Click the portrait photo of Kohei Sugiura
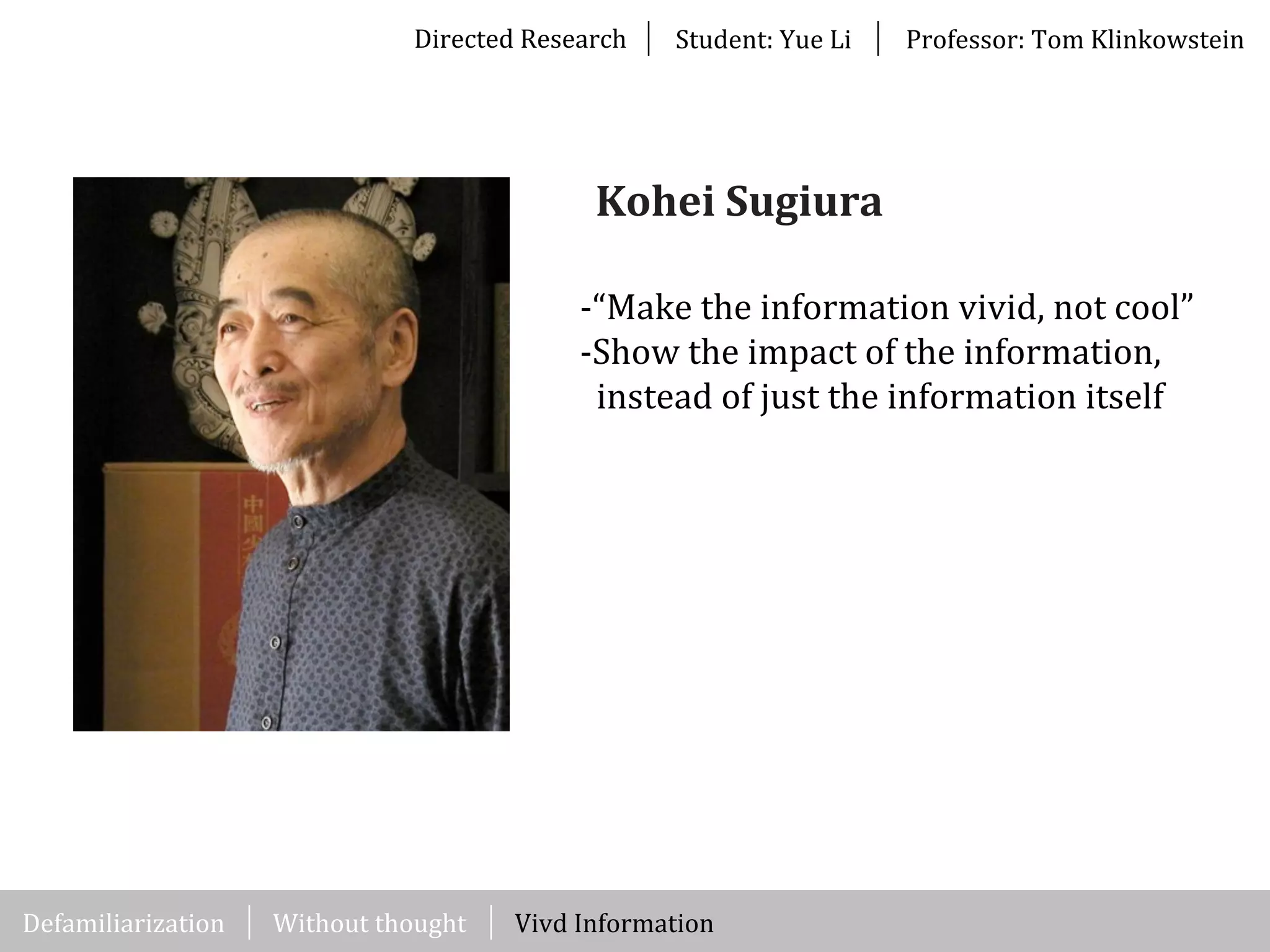Image resolution: width=1270 pixels, height=952 pixels. point(291,454)
